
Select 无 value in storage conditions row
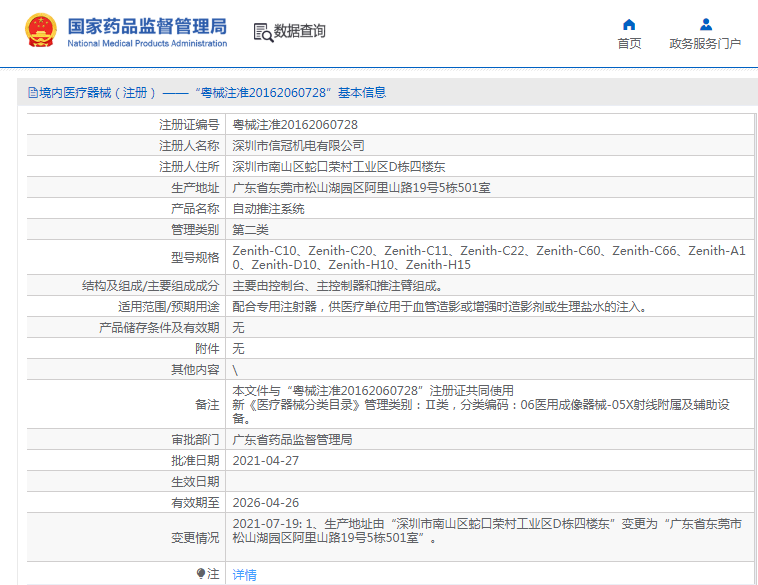(x=238, y=328)
